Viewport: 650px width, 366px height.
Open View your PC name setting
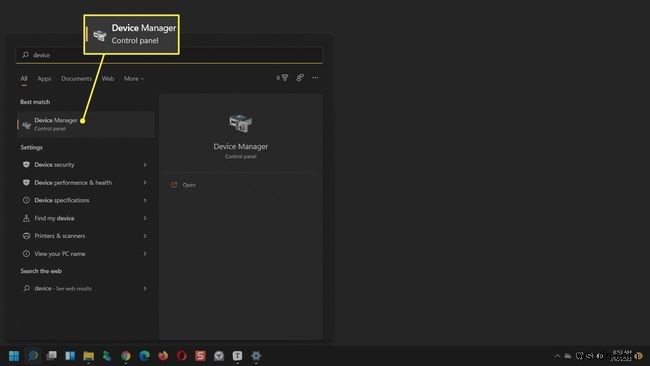86,254
